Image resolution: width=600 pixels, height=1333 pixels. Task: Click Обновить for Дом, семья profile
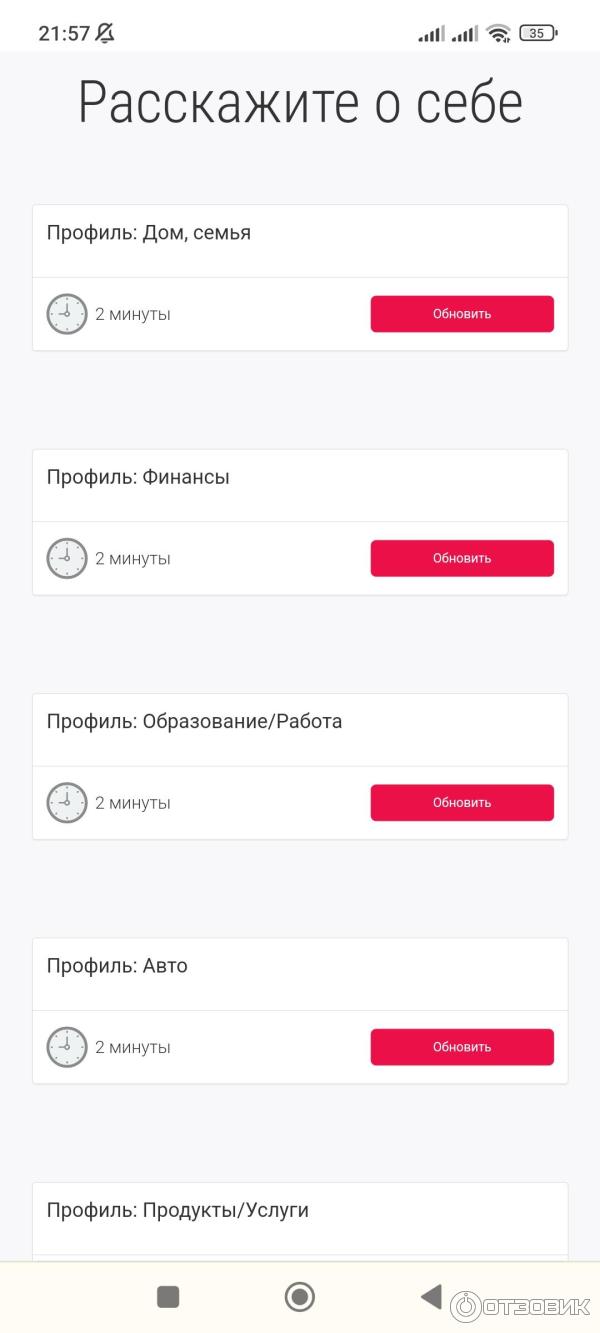point(462,314)
